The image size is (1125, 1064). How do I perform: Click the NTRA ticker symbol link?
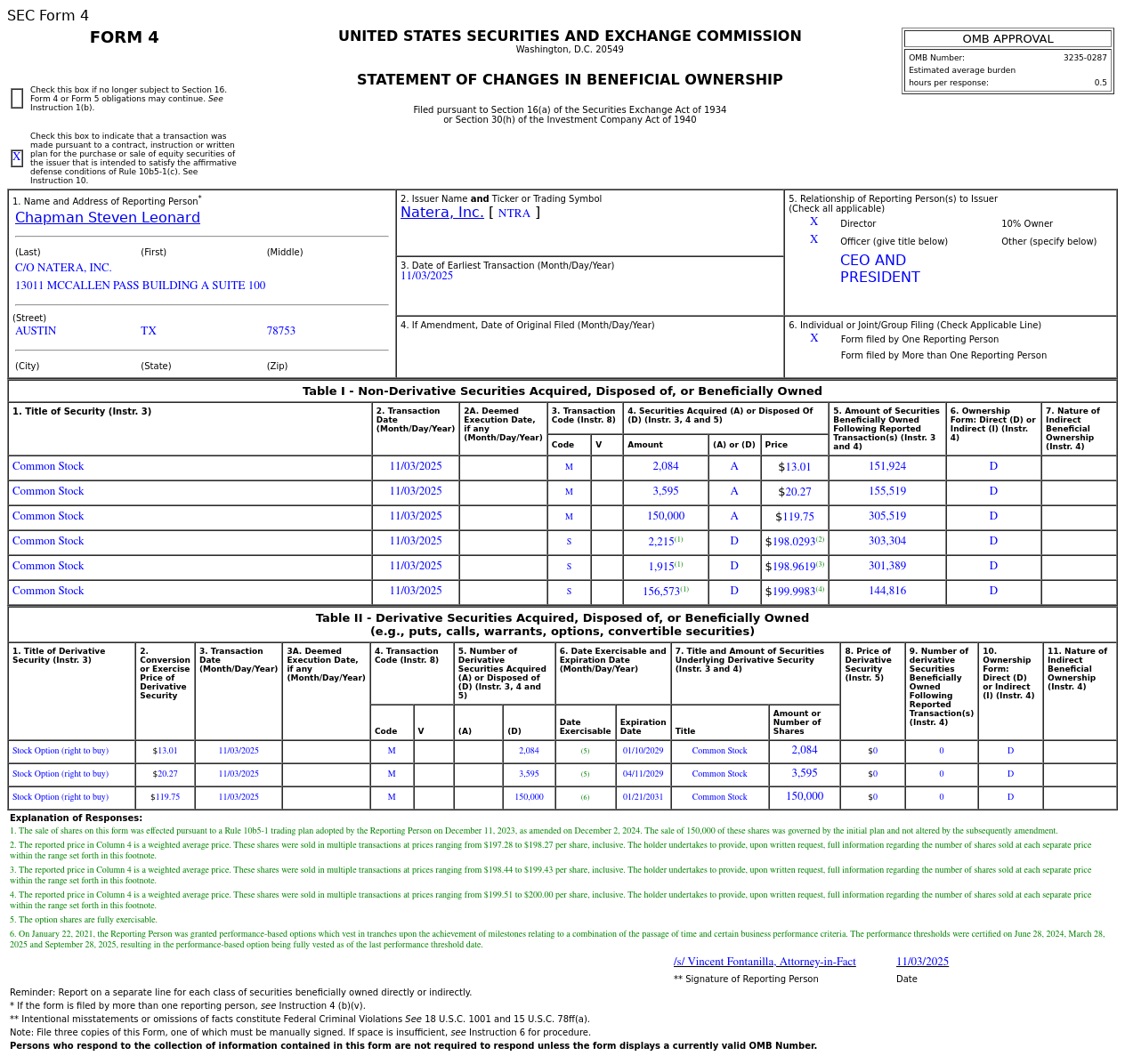click(x=514, y=214)
